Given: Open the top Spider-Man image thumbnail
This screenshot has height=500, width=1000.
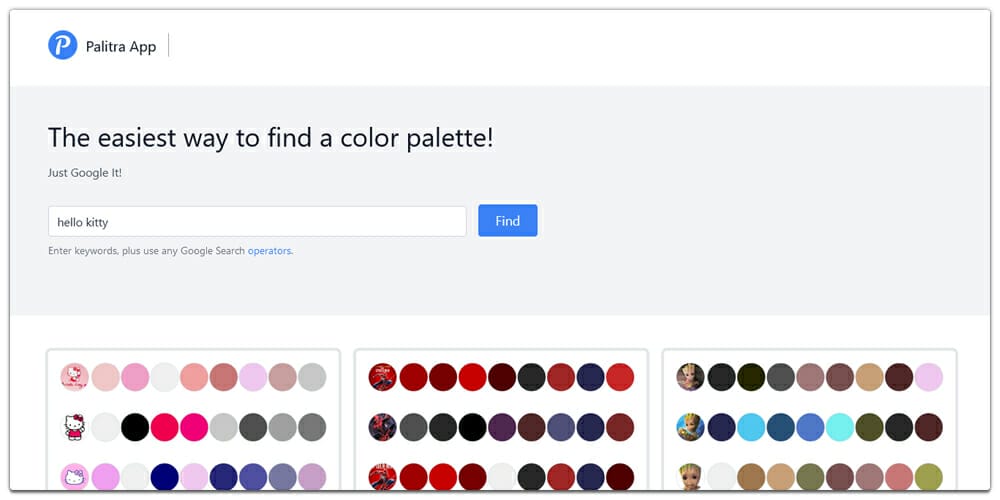Looking at the screenshot, I should [383, 377].
